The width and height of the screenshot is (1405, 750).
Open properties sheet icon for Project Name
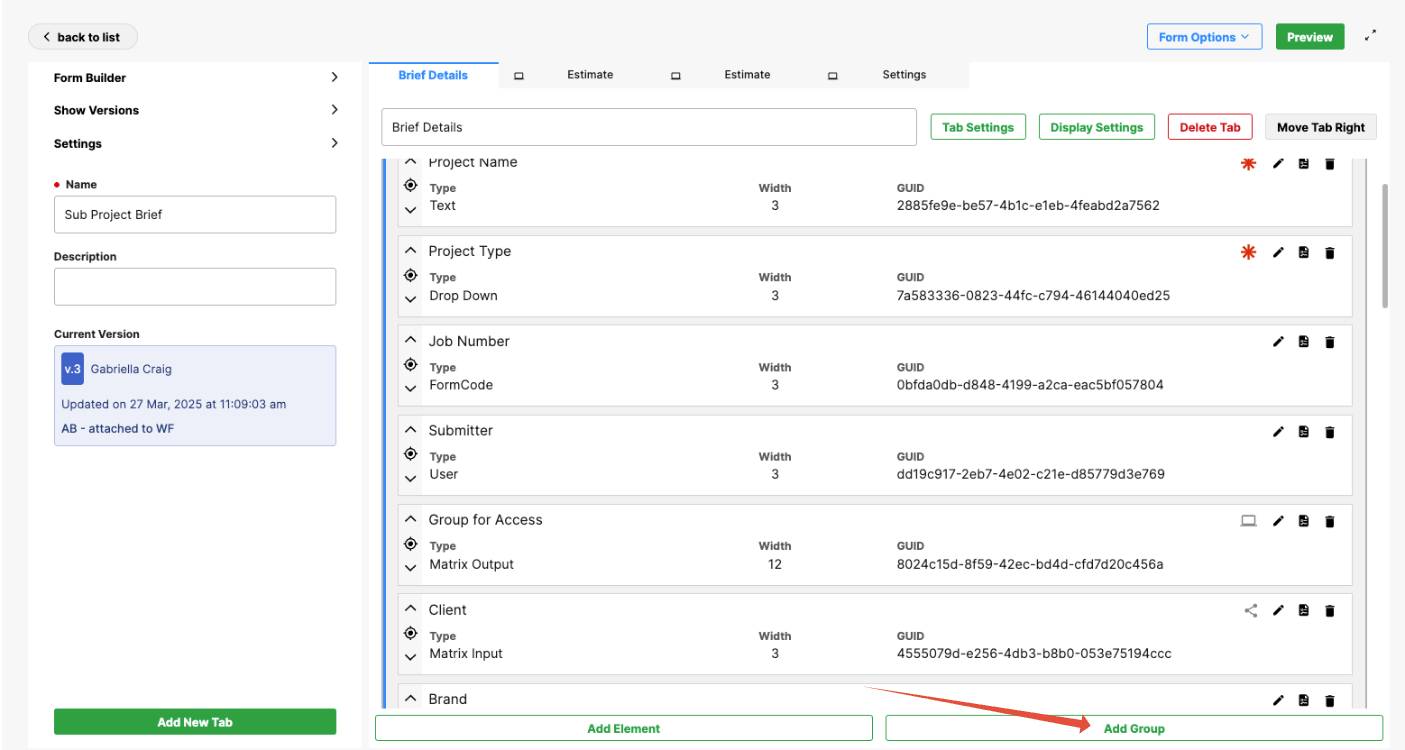(x=1304, y=163)
